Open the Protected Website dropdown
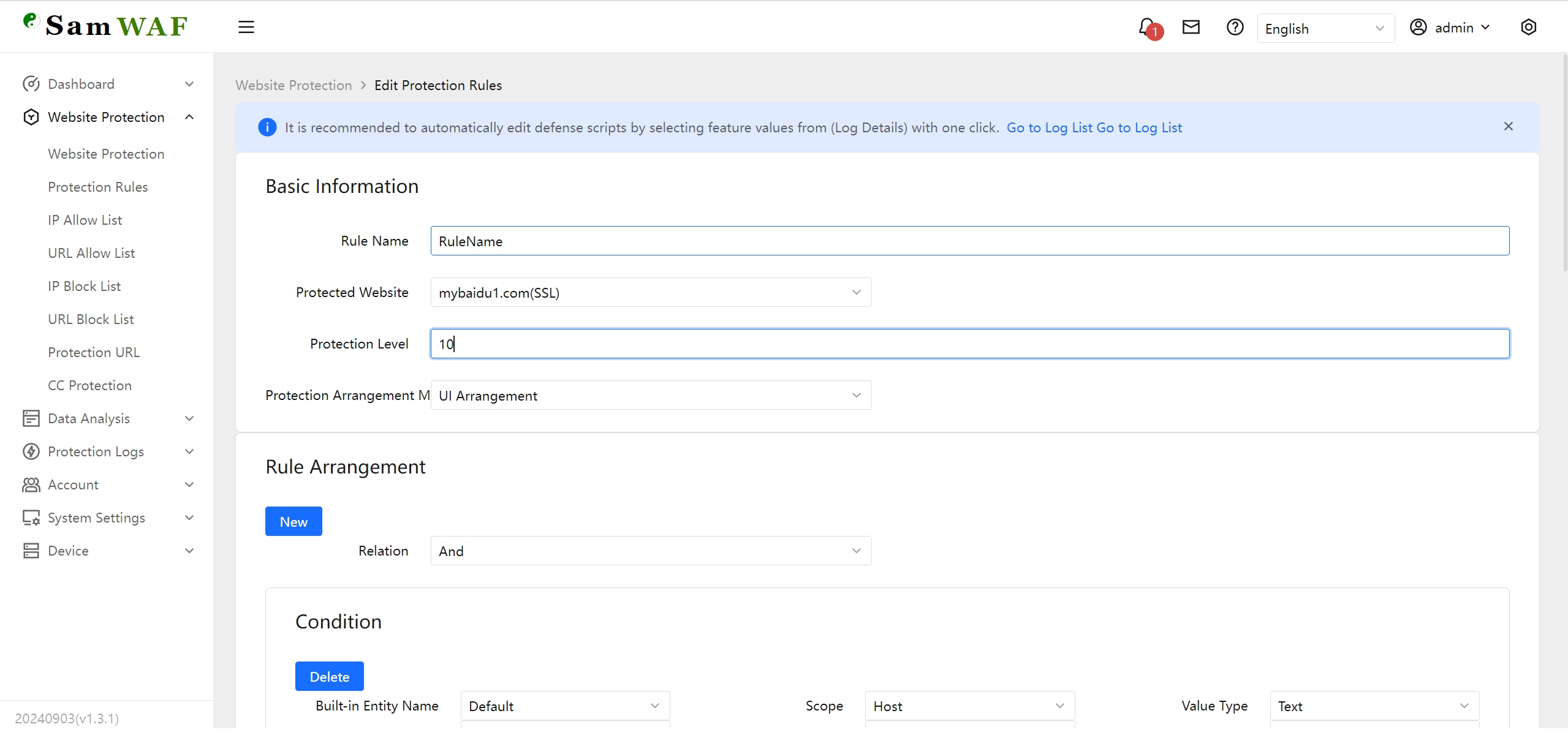The image size is (1568, 735). click(x=650, y=293)
